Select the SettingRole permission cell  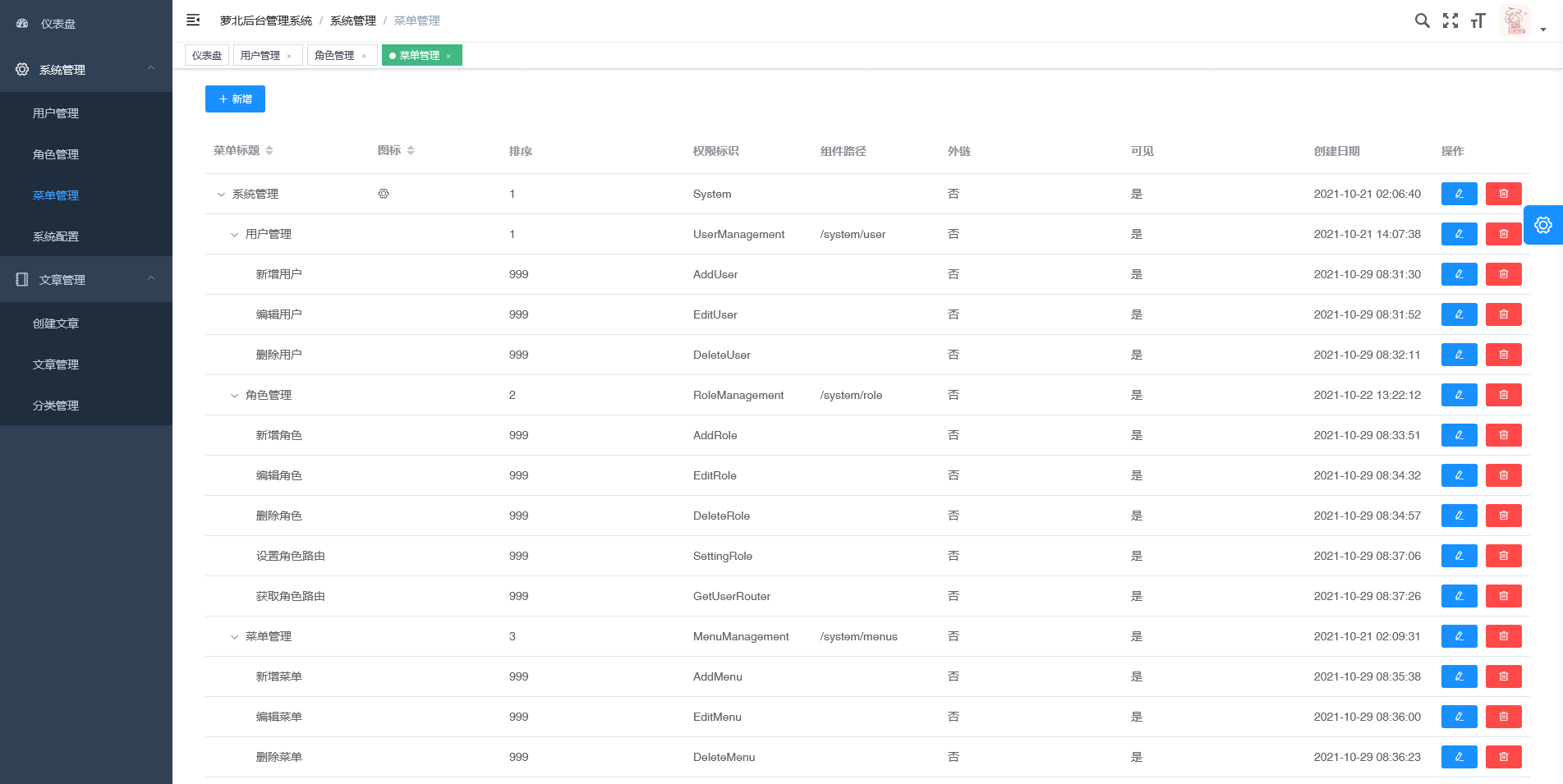(x=723, y=556)
